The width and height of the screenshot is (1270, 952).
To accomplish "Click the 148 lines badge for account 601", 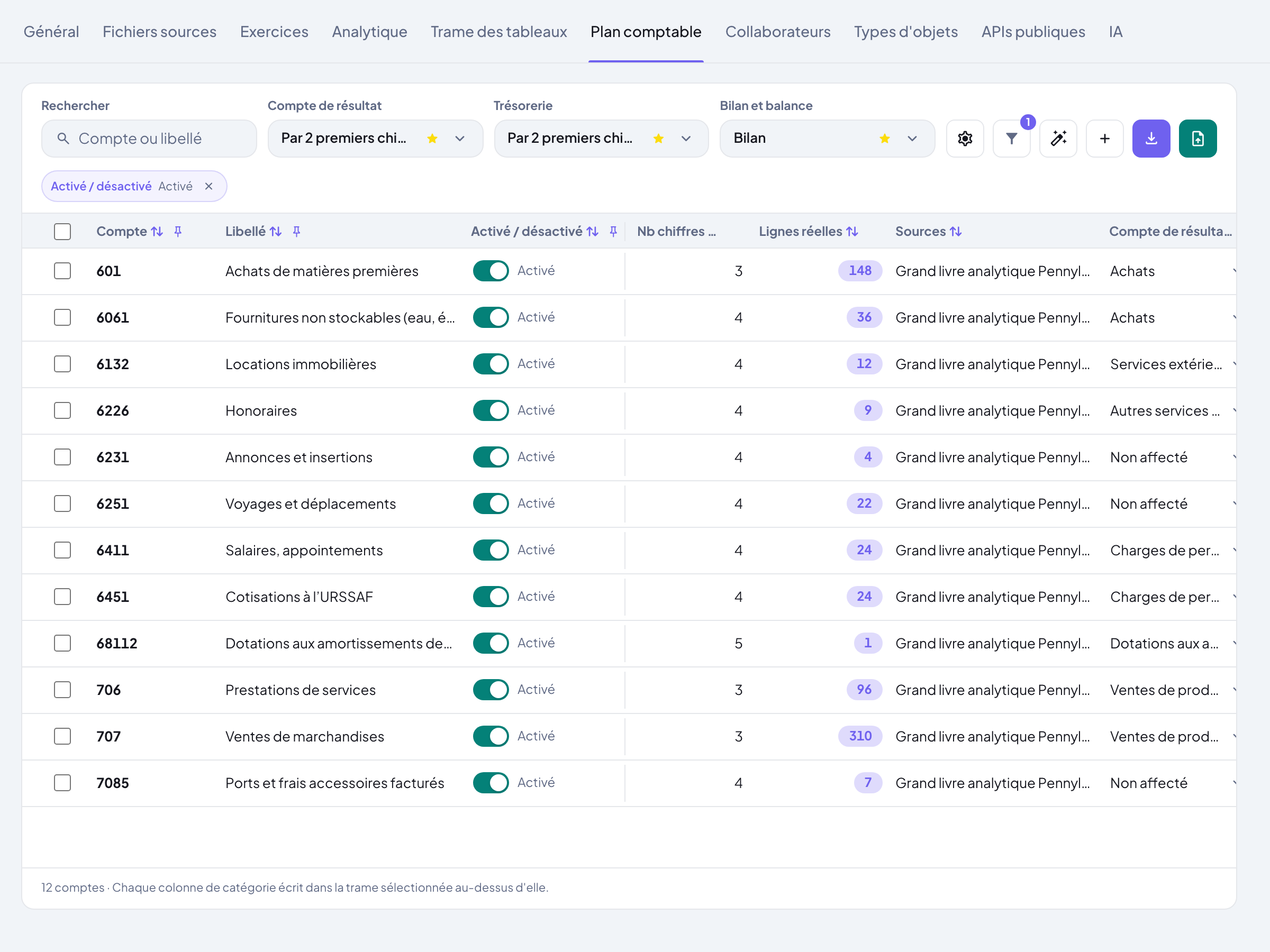I will click(860, 271).
